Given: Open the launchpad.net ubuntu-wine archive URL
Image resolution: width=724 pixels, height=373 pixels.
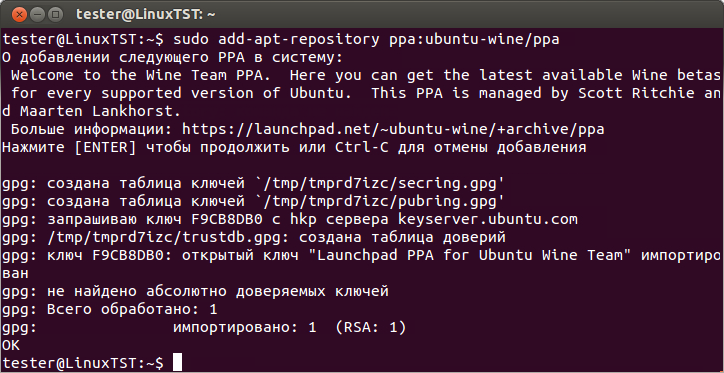Looking at the screenshot, I should point(393,129).
